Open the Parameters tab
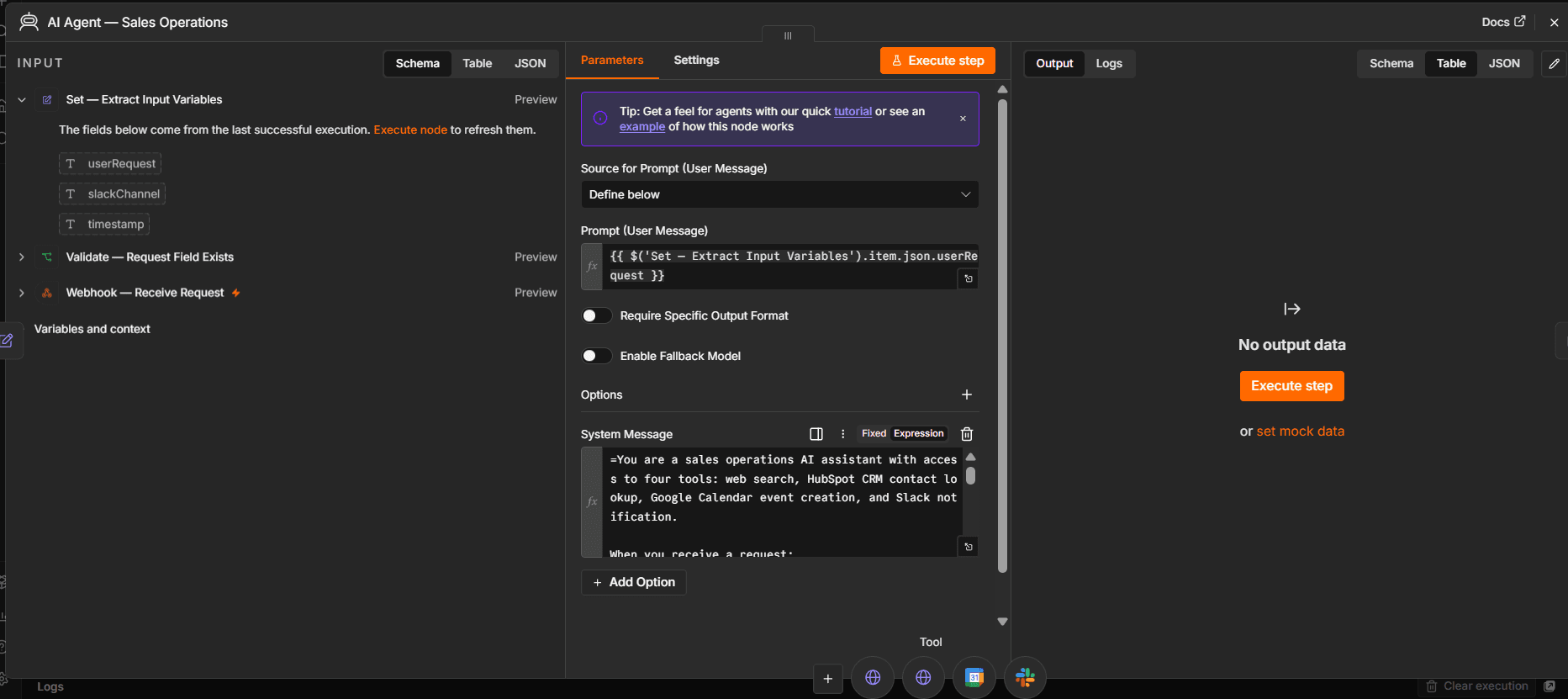 [x=612, y=61]
